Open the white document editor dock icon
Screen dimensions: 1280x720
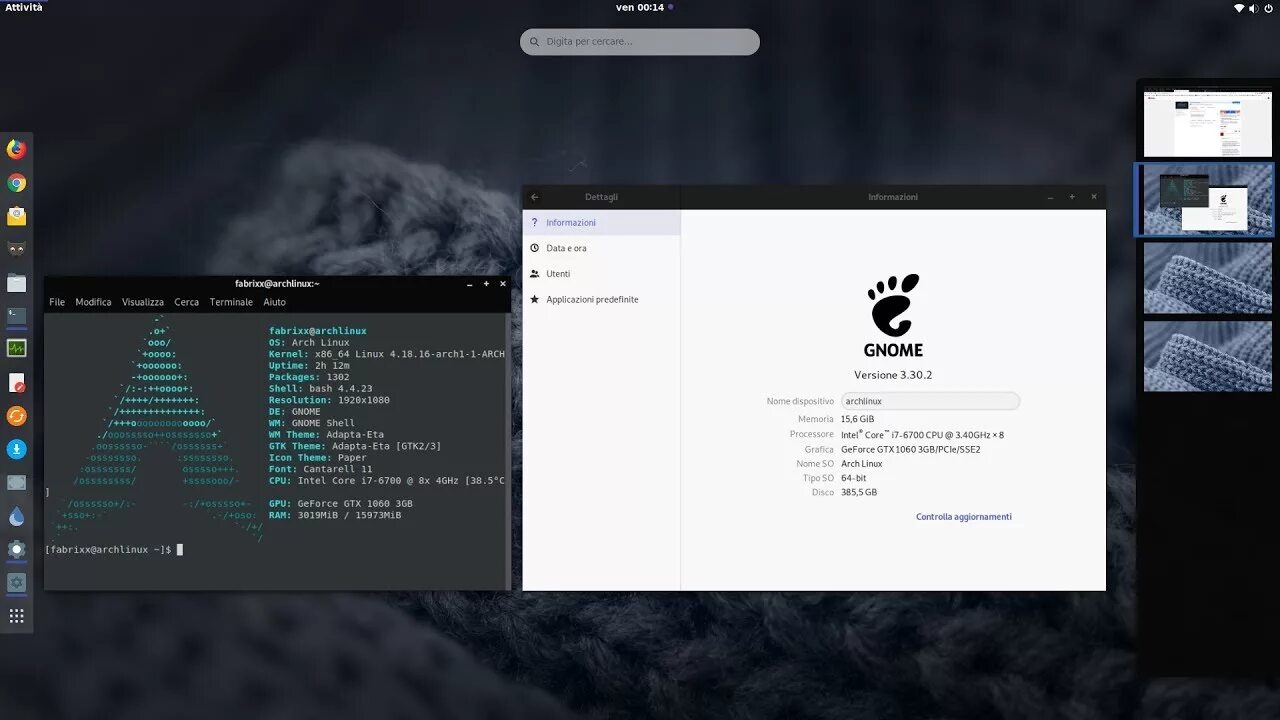coord(16,383)
